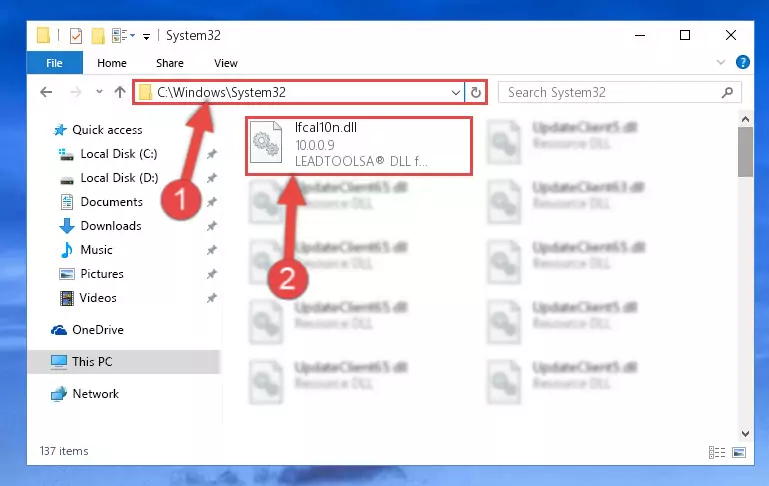Switch to Details view in status bar

point(717,452)
